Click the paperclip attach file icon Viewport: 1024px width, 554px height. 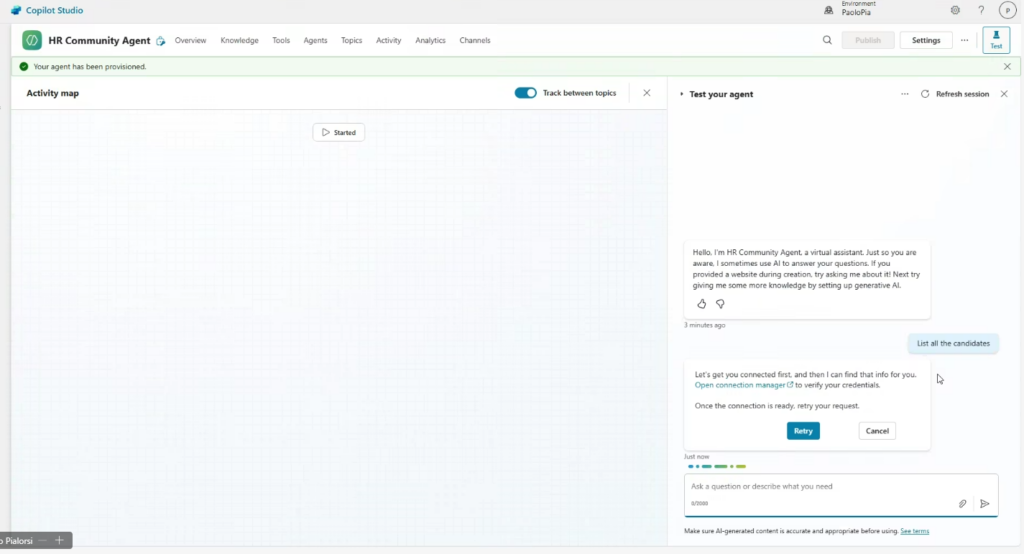[962, 504]
